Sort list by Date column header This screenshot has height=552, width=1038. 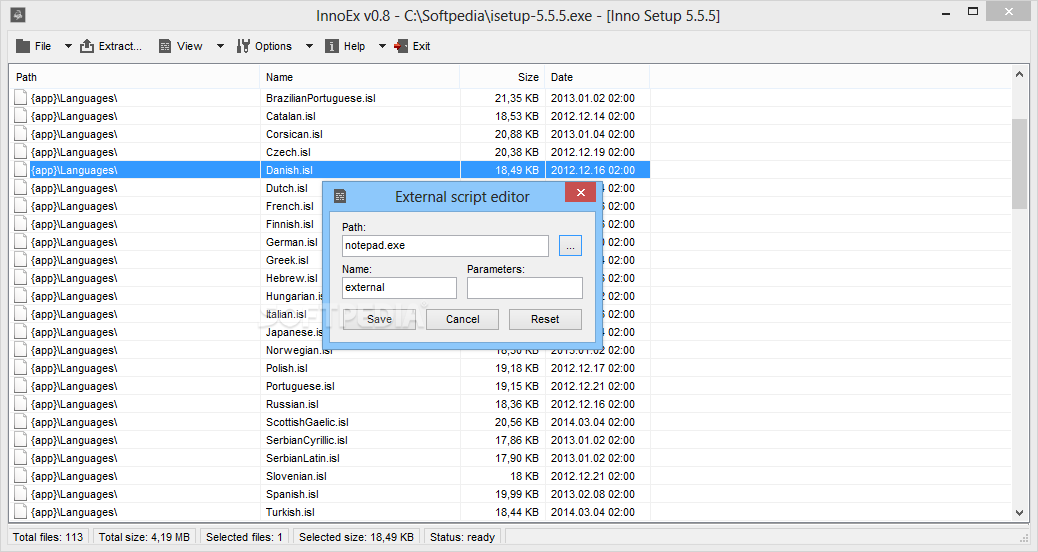597,77
